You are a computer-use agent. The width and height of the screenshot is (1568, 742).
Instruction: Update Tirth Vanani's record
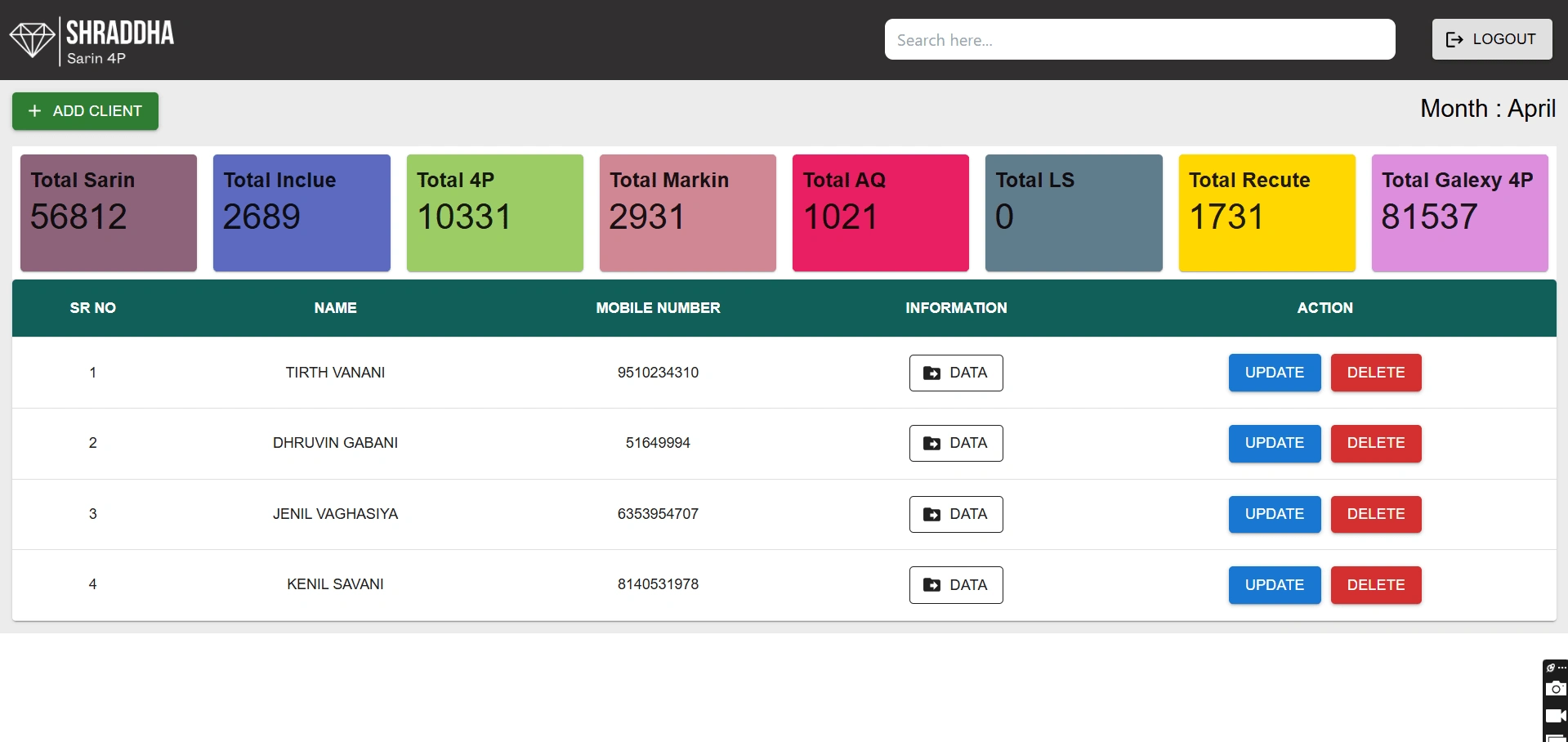(x=1274, y=373)
